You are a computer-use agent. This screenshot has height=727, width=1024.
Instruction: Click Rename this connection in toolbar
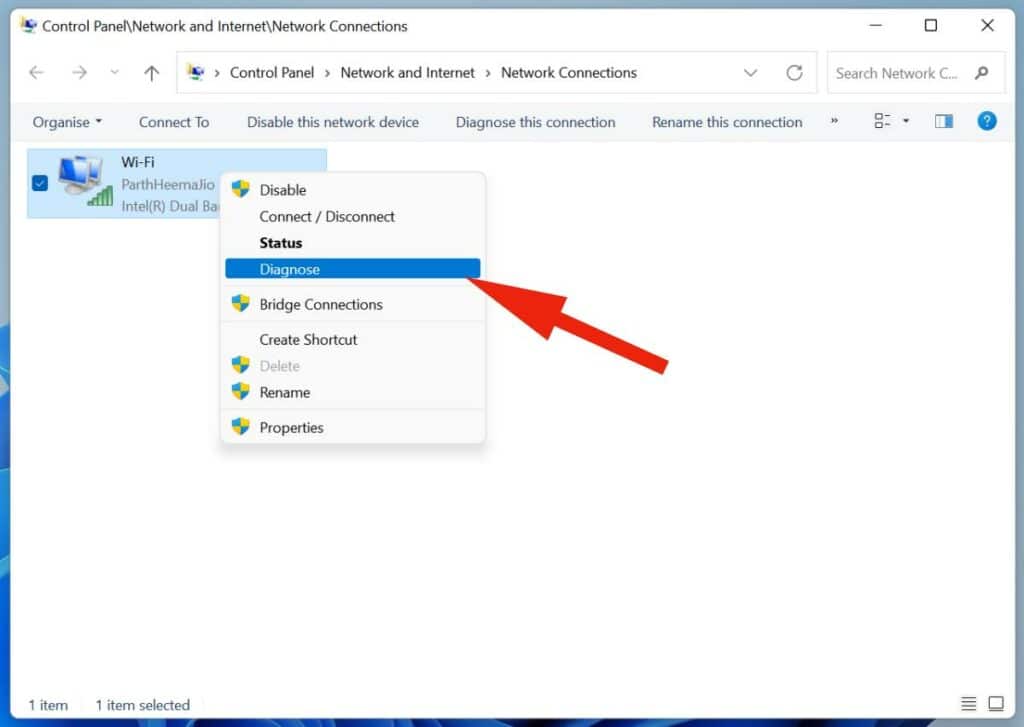point(727,122)
